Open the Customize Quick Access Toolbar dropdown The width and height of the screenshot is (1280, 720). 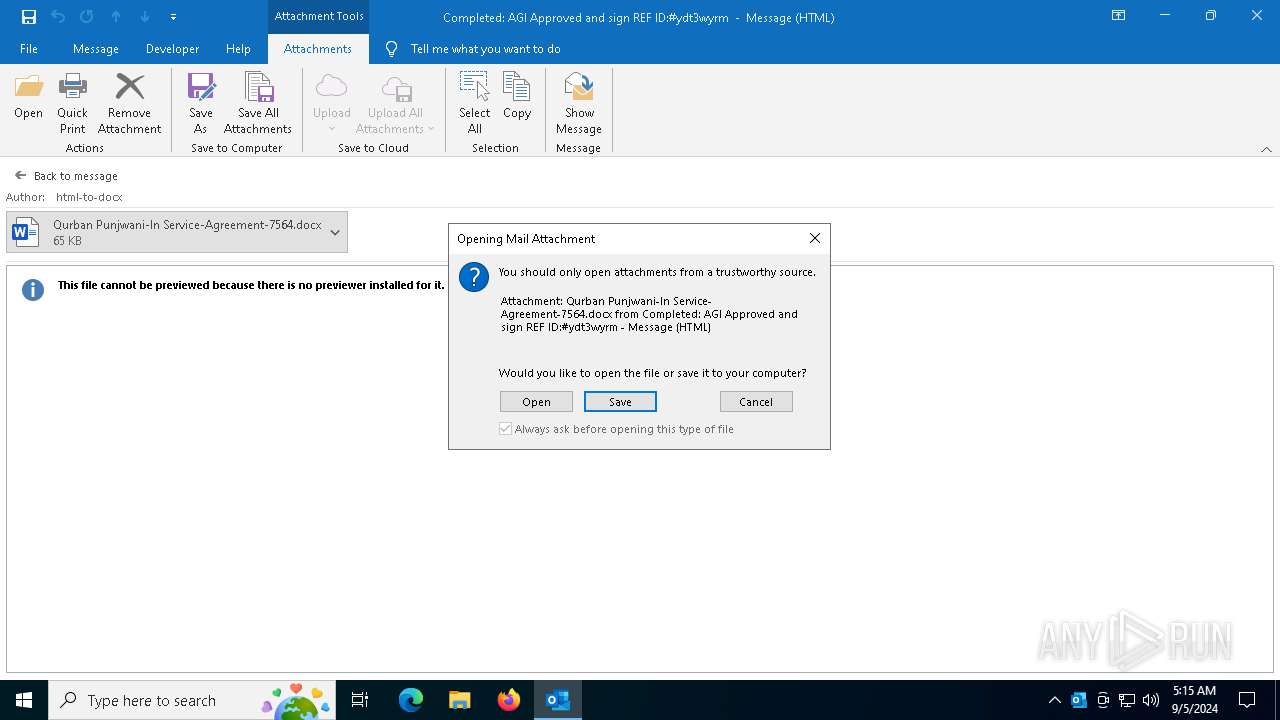[x=174, y=17]
